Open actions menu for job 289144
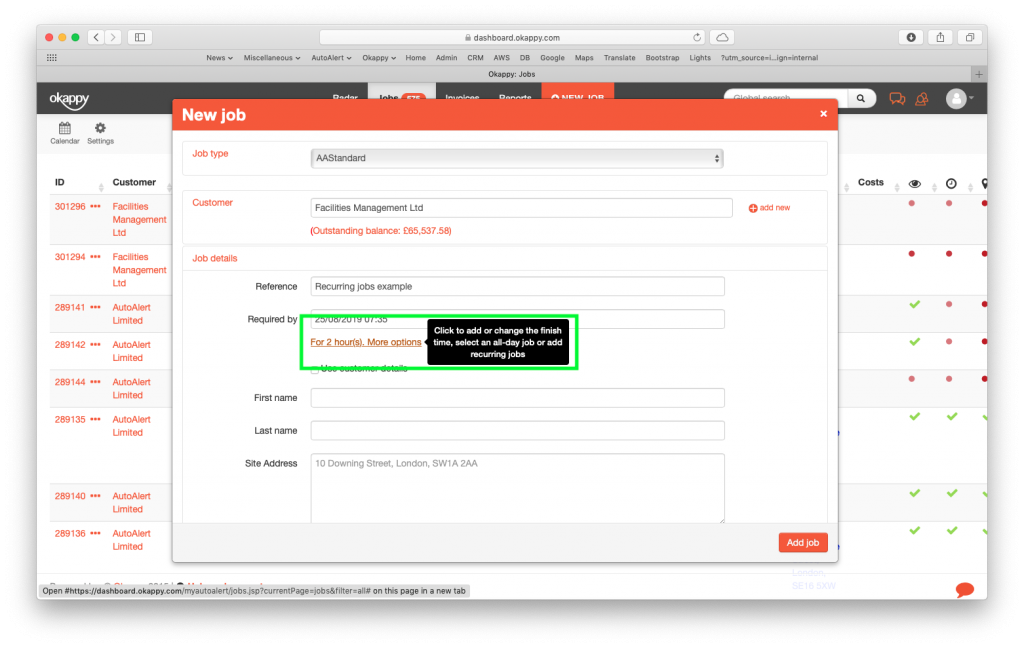 click(95, 381)
